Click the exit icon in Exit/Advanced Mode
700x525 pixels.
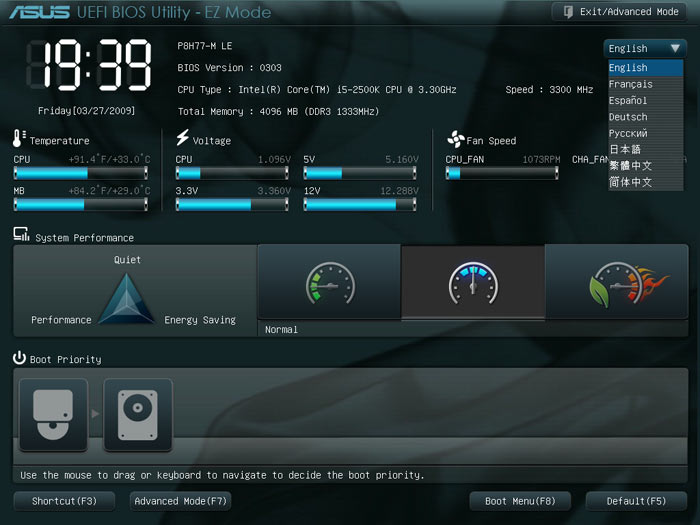coord(568,12)
